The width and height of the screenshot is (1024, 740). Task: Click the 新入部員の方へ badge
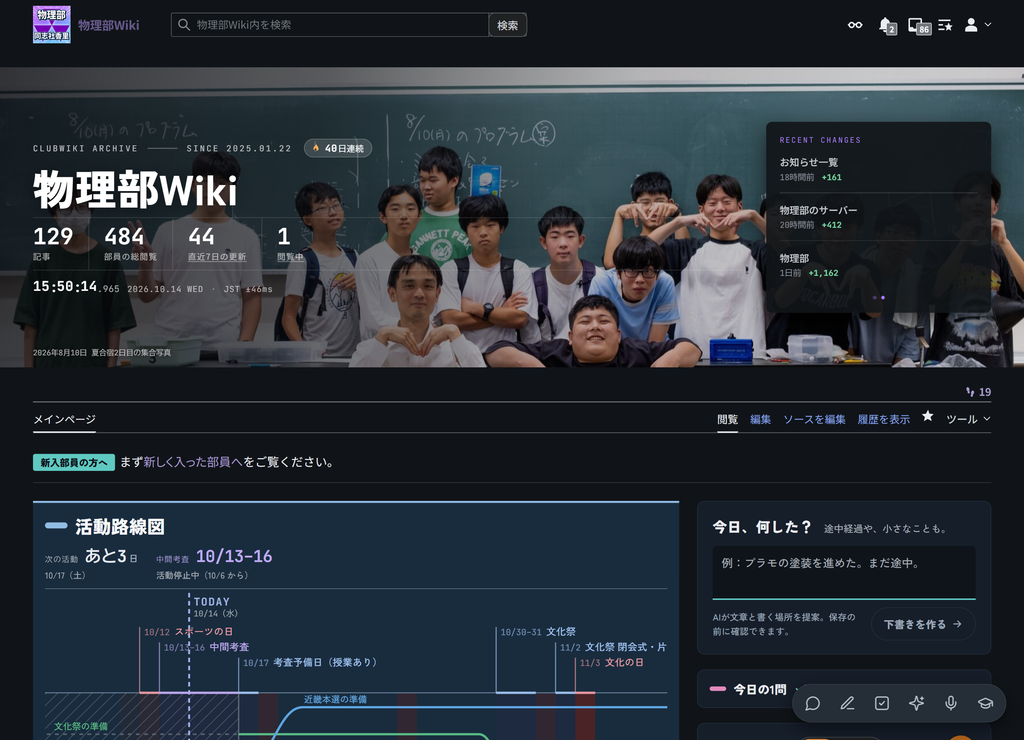point(74,462)
